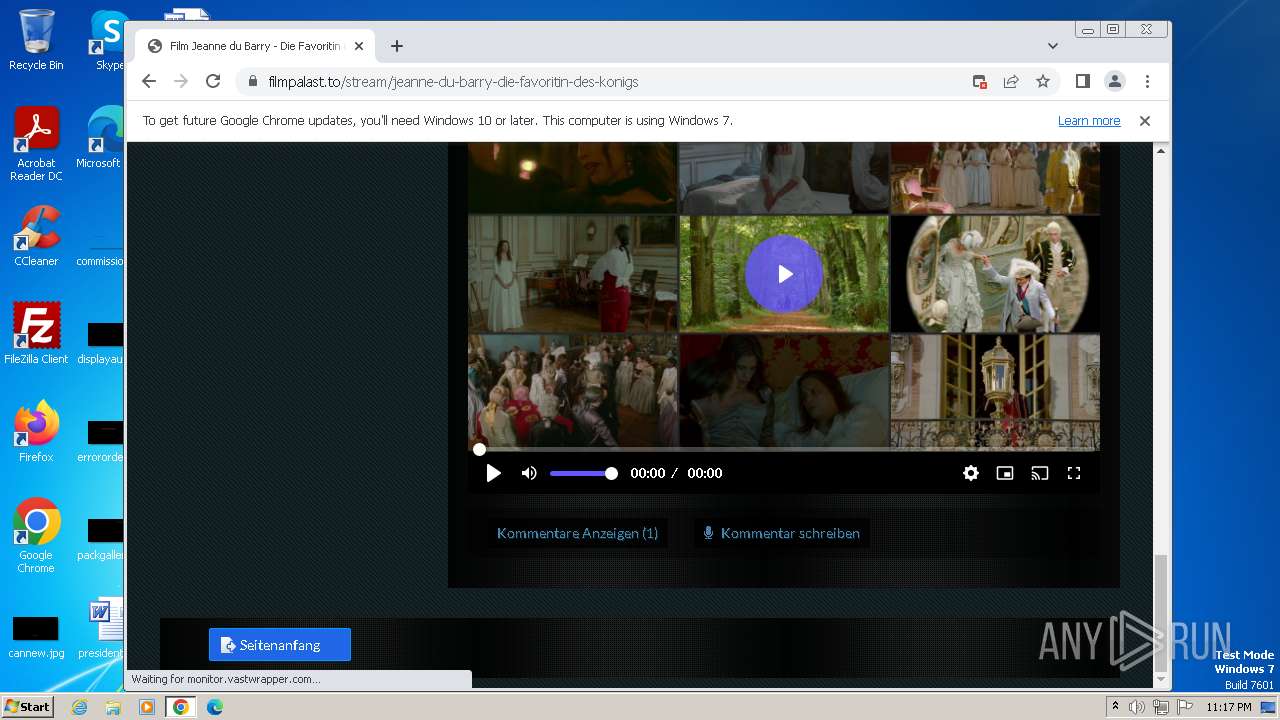The width and height of the screenshot is (1280, 720).
Task: Open the Windows Start menu
Action: point(27,706)
